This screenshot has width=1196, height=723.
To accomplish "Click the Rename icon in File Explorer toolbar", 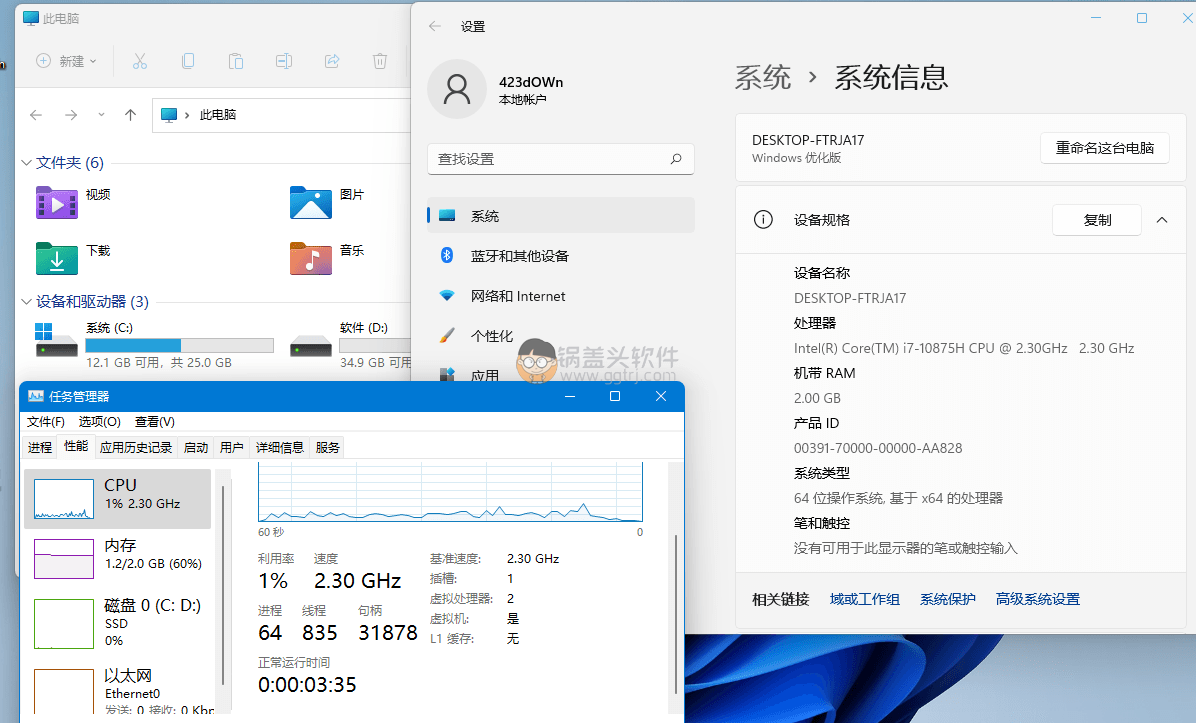I will pos(284,61).
